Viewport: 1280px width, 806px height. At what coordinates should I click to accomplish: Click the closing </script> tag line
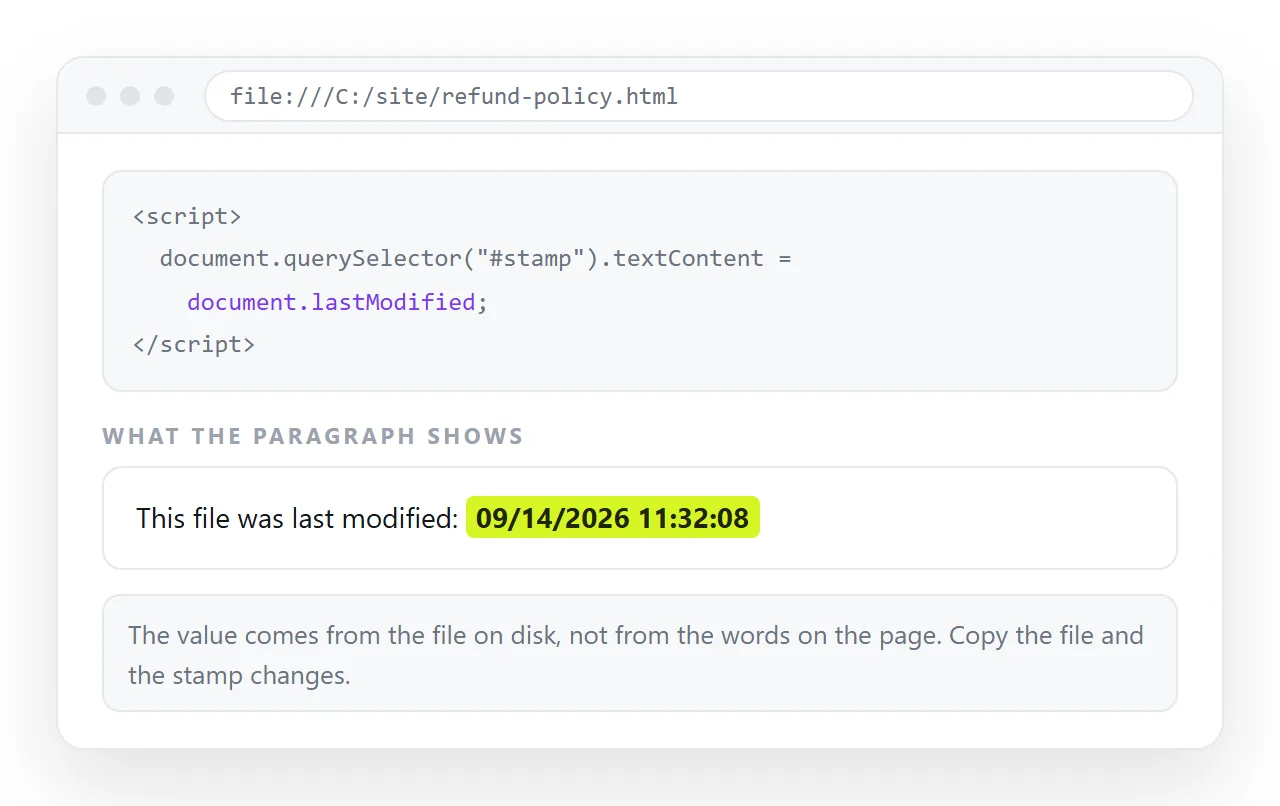[x=194, y=345]
